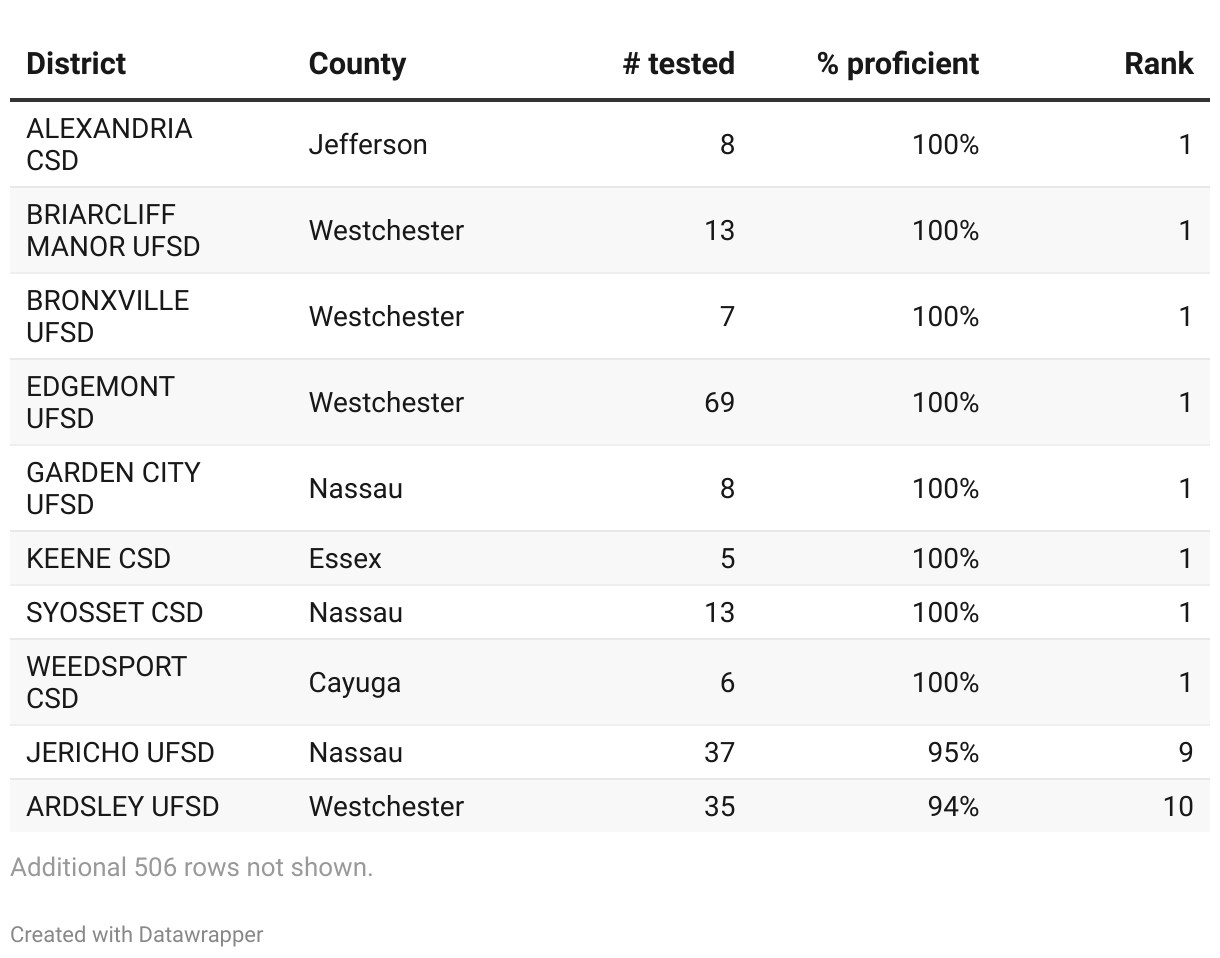Viewport: 1220px width, 958px height.
Task: Select the ARDSLEY UFSD district cell
Action: [x=122, y=806]
